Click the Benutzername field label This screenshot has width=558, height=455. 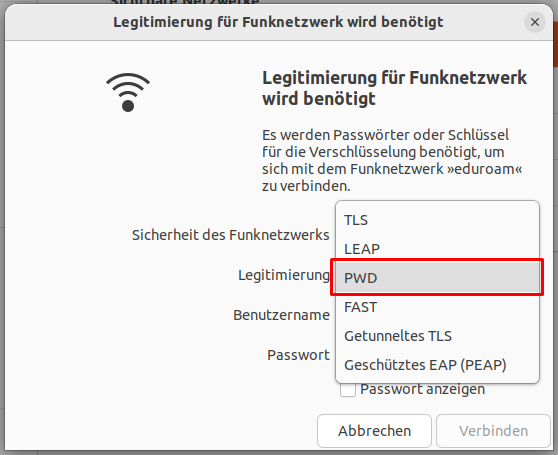(x=281, y=315)
